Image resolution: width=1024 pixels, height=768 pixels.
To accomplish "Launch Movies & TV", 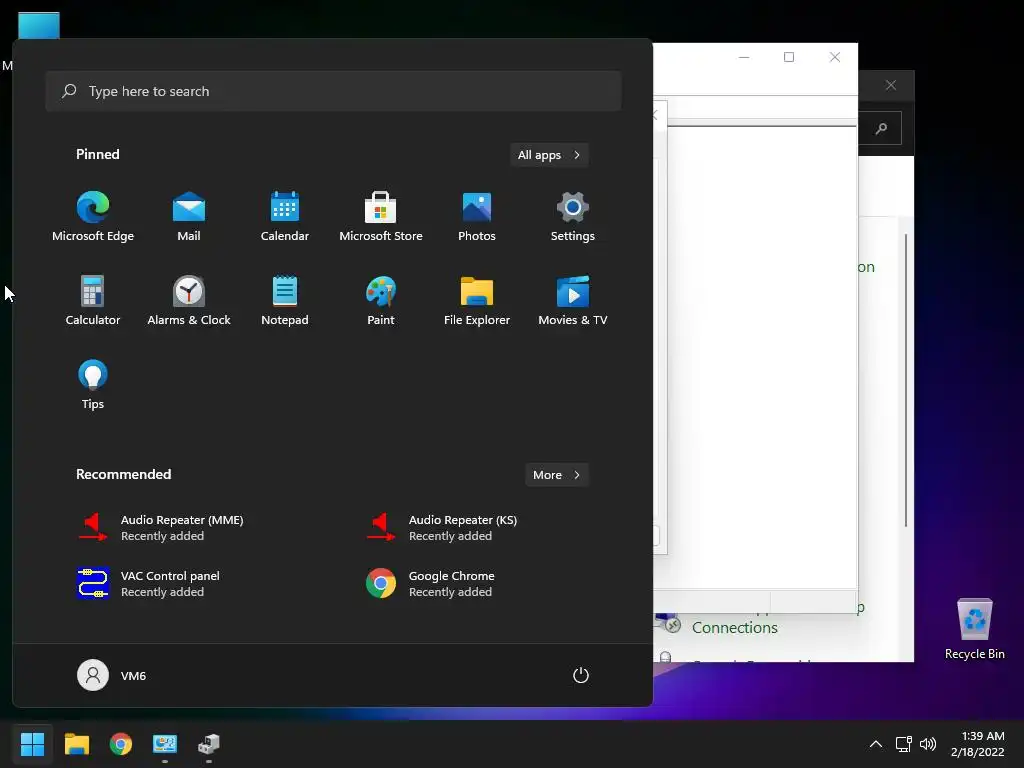I will pyautogui.click(x=573, y=300).
